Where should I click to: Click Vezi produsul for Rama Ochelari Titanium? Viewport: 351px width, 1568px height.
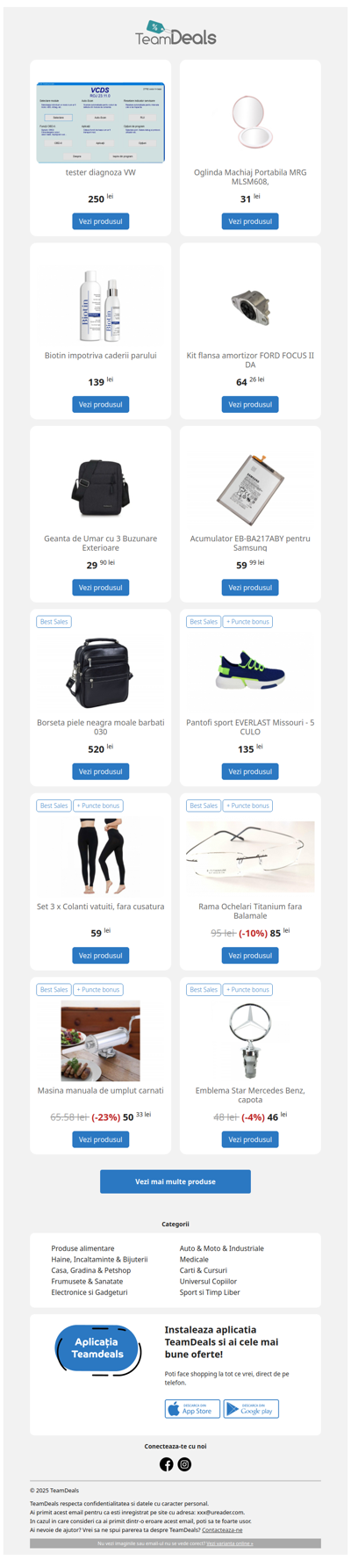tap(250, 956)
